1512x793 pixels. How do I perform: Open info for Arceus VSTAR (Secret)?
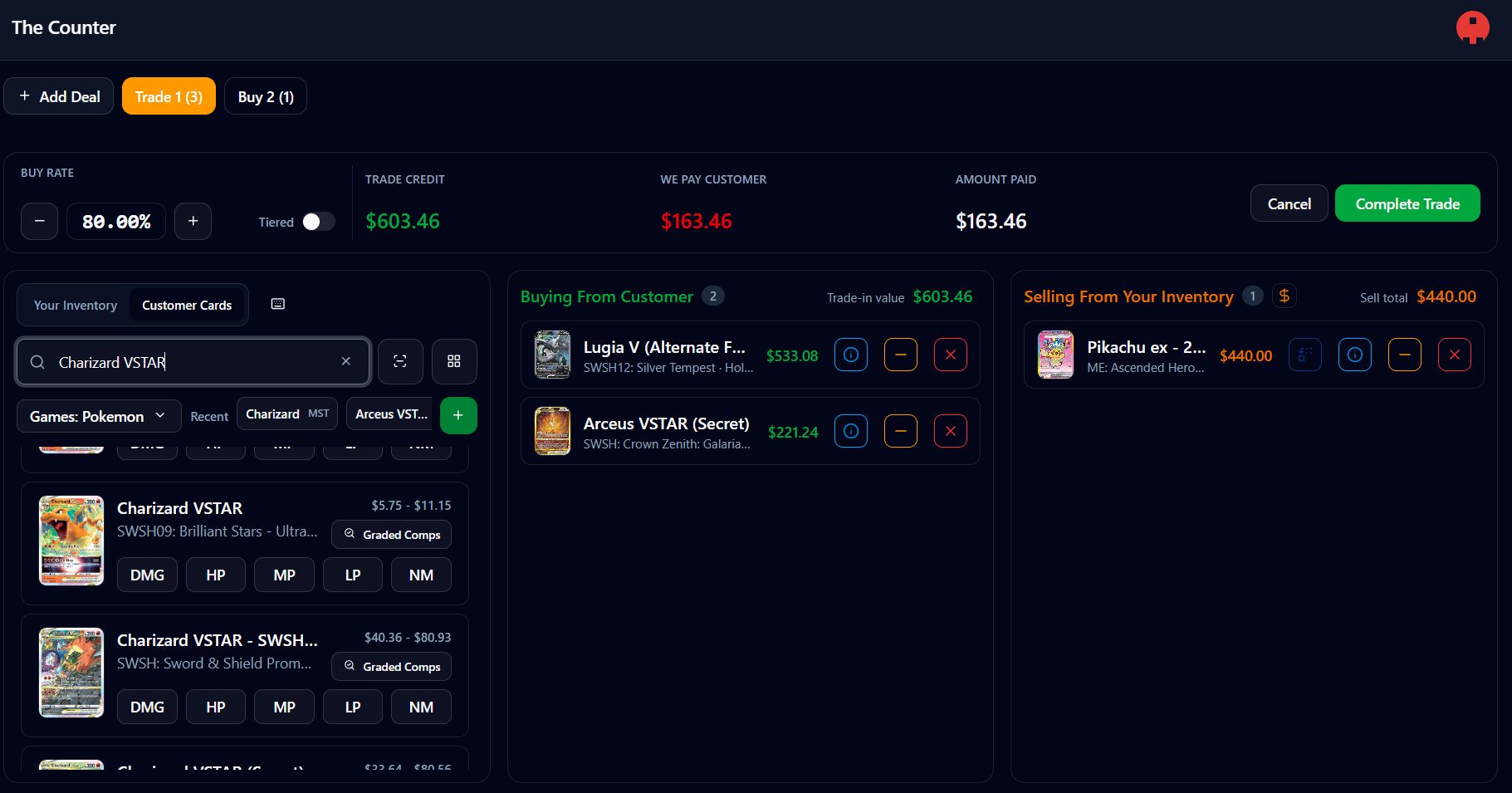coord(851,431)
